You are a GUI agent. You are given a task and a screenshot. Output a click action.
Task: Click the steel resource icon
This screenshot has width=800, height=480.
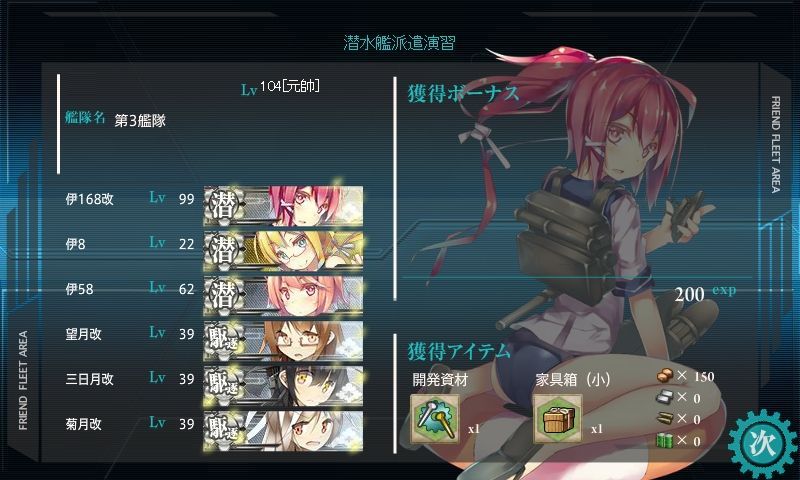click(x=665, y=397)
